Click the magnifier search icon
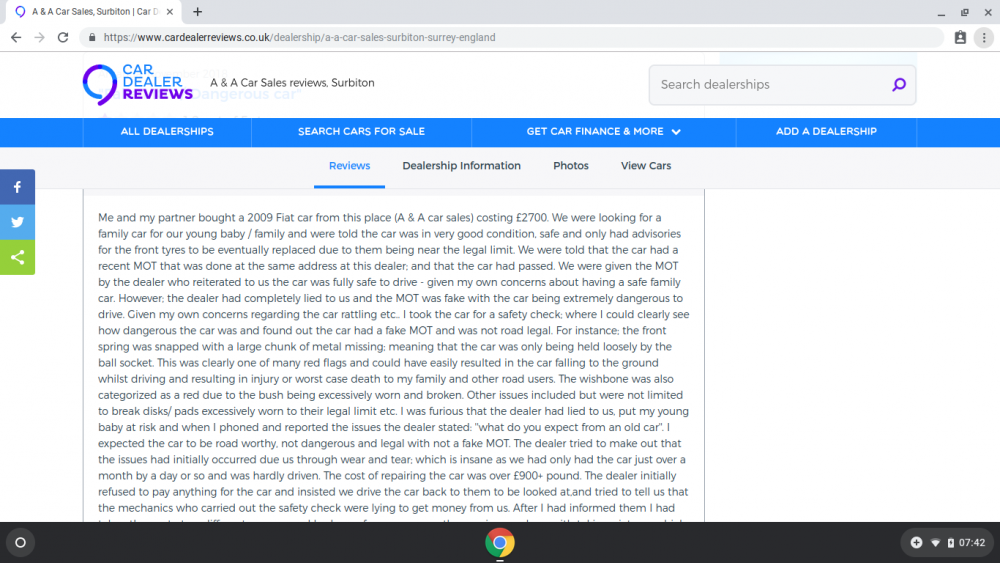Screen dimensions: 1000x563 tap(899, 84)
